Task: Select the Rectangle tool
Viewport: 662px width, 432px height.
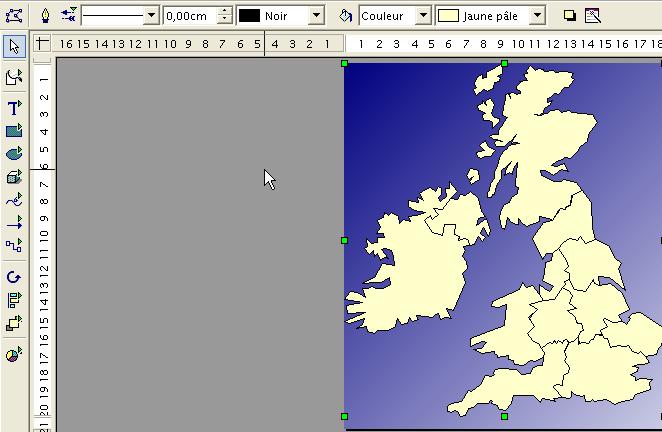Action: 14,130
